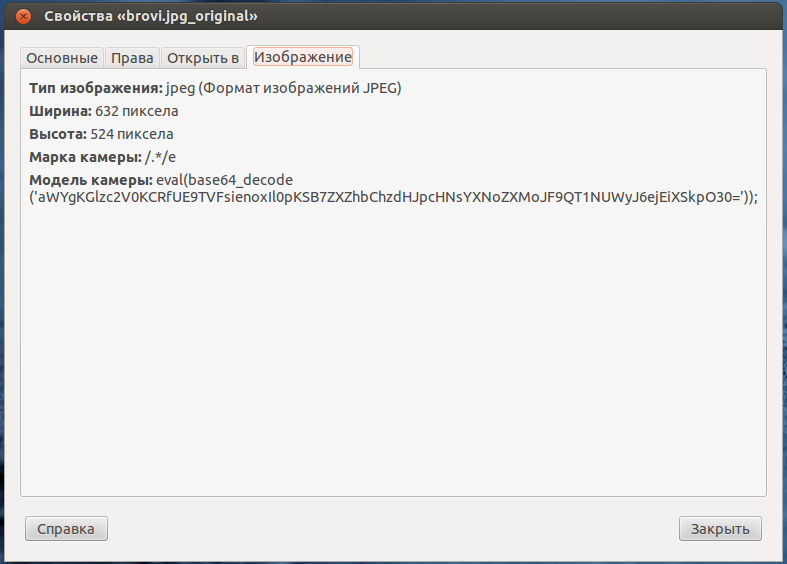
Task: Select the Открыть в tab
Action: point(202,58)
